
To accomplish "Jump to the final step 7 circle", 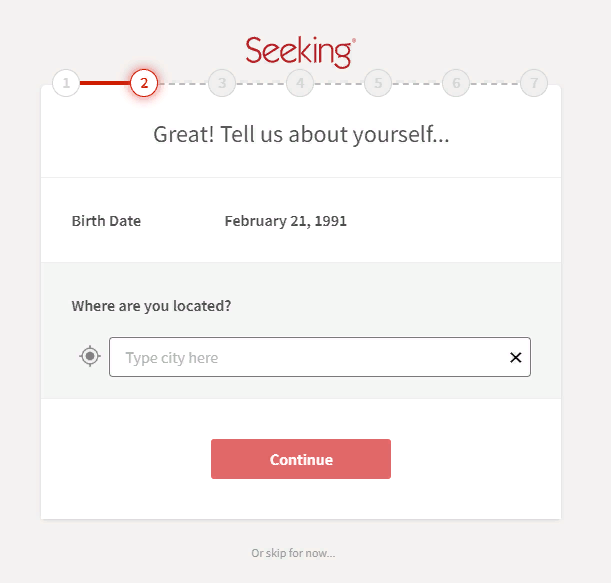I will [534, 83].
